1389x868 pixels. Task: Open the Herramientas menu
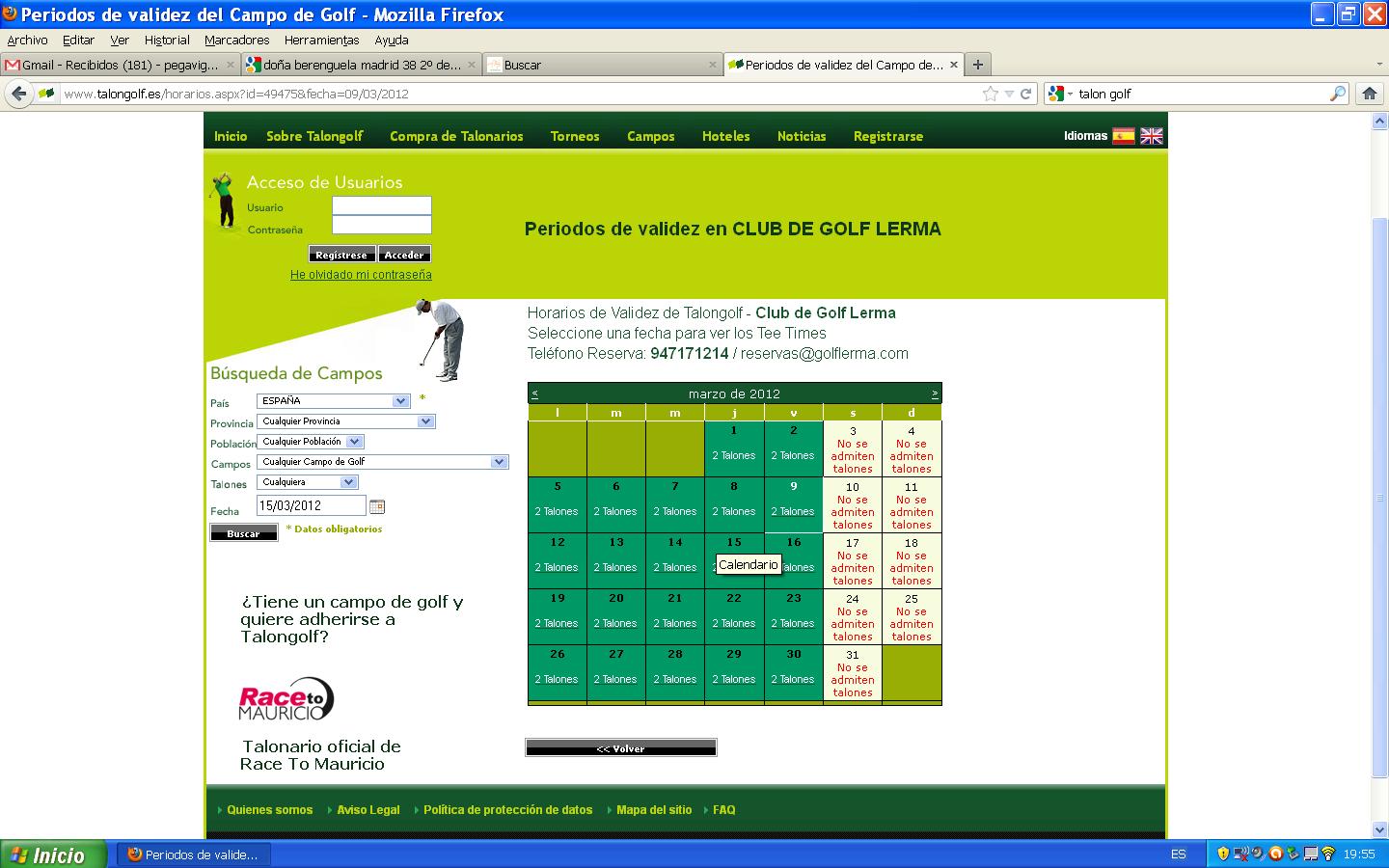pos(321,40)
